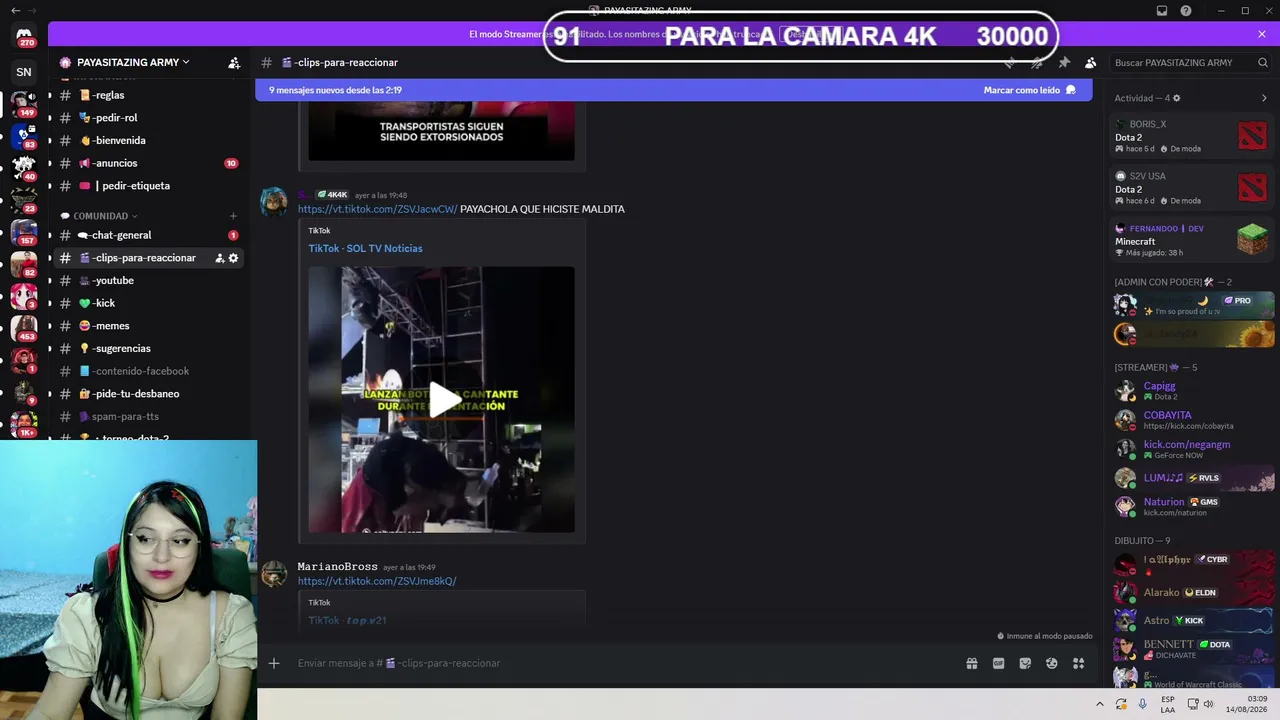1280x720 pixels.
Task: Add a channel to COMUNIDAD category
Action: click(x=233, y=216)
